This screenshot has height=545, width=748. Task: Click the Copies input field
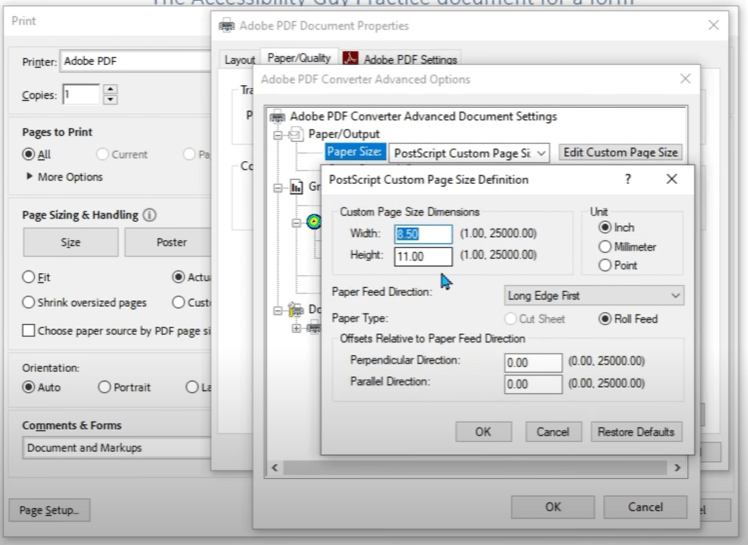[x=82, y=94]
